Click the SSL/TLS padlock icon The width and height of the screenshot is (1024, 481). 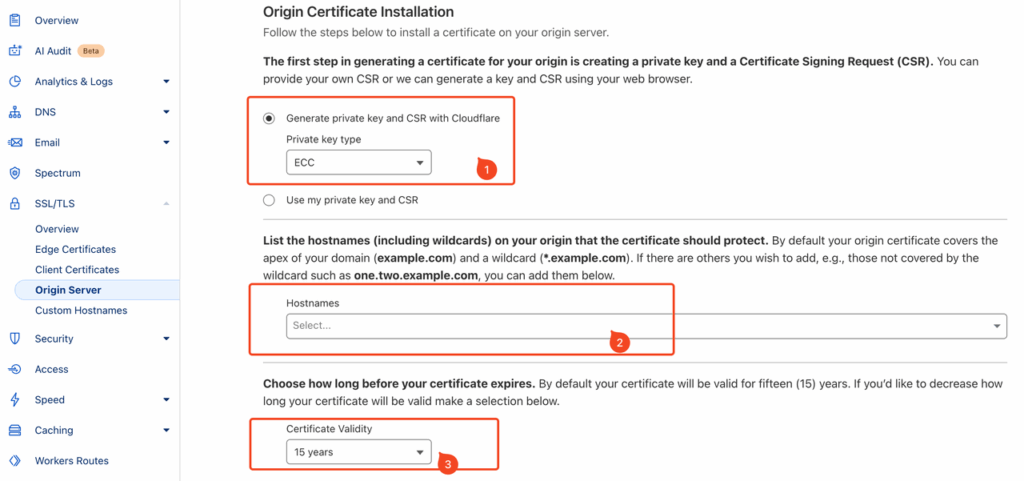[x=14, y=204]
